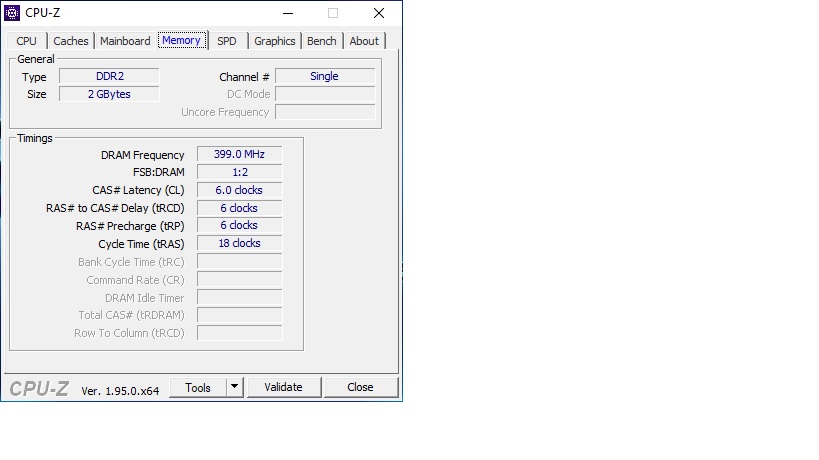The image size is (819, 460).
Task: Click the empty Command Rate field
Action: click(240, 279)
